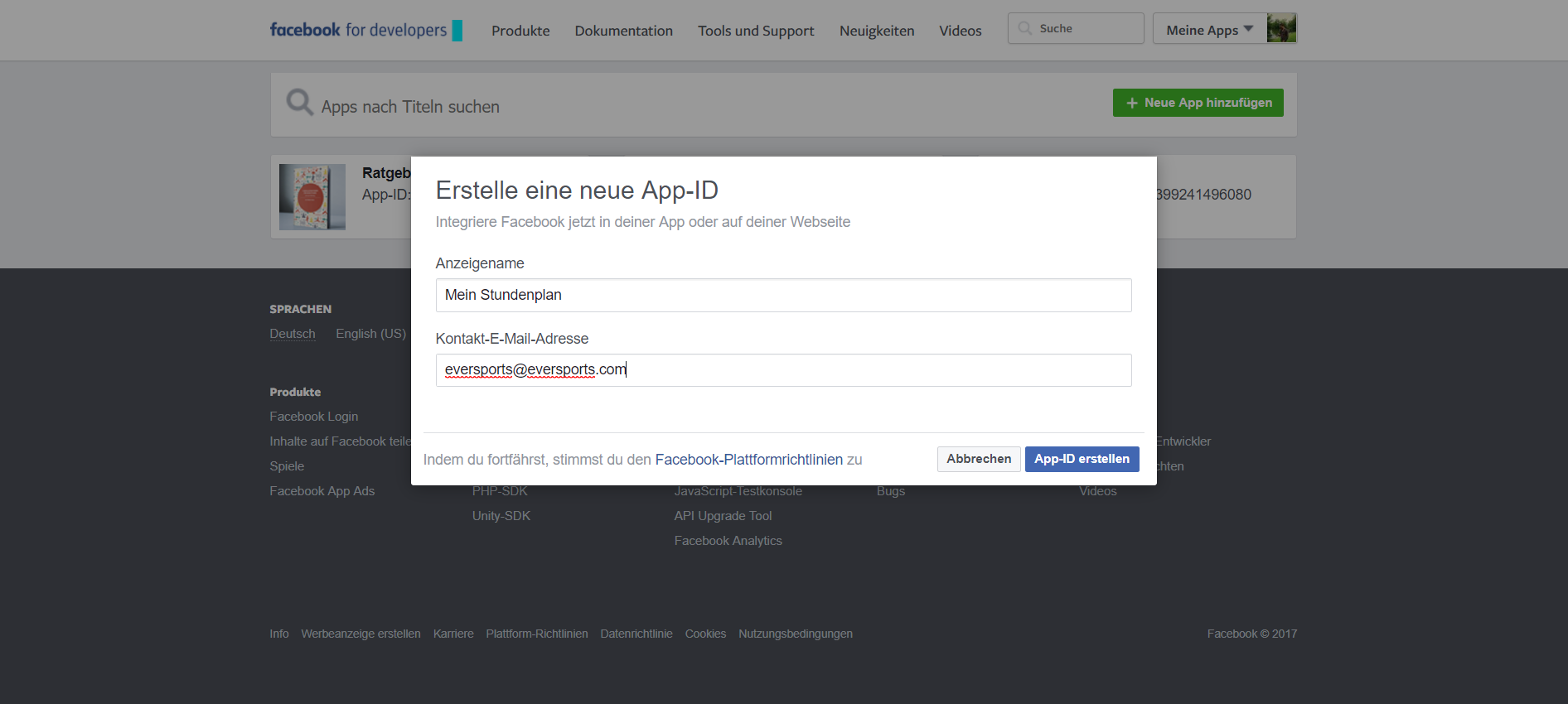Open Nutzungsbedingungen footer link
This screenshot has height=704, width=1568.
(x=796, y=634)
